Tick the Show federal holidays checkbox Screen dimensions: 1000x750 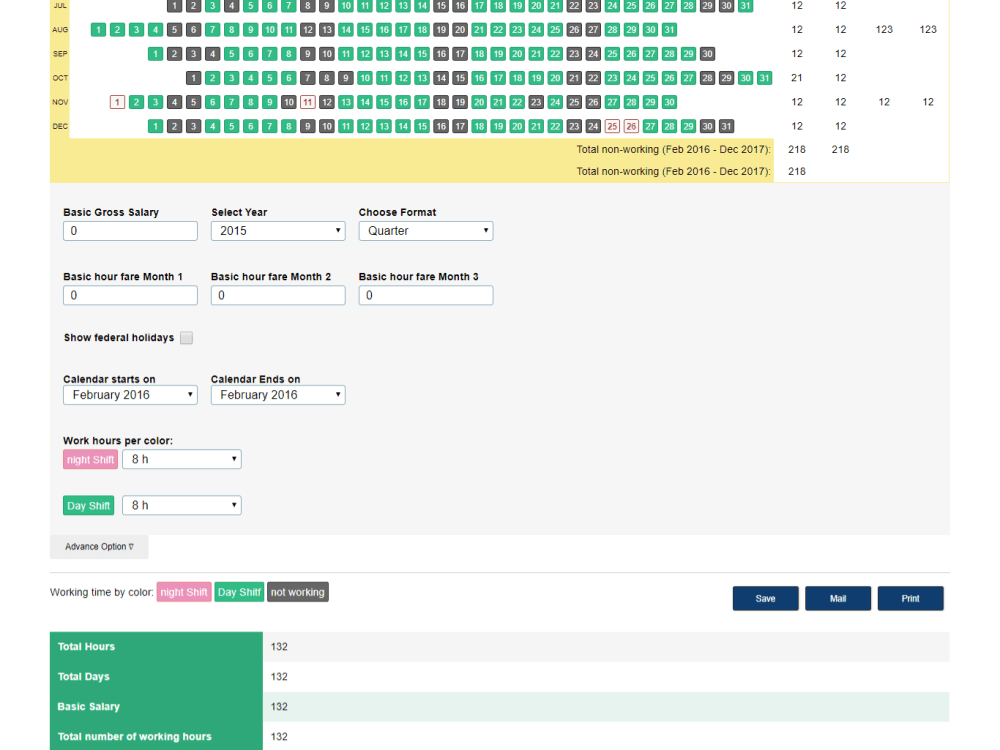(186, 338)
